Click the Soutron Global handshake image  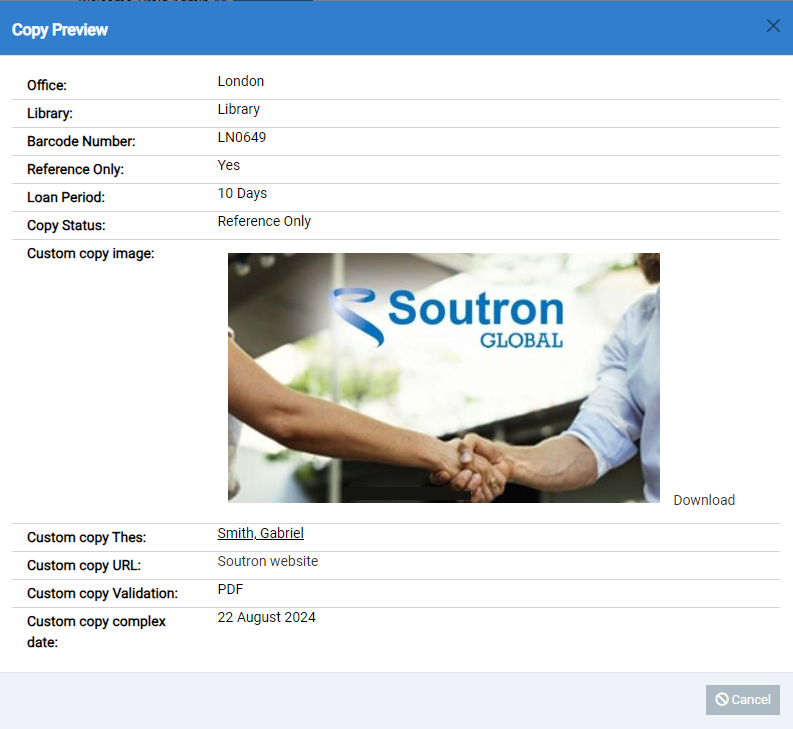[444, 377]
